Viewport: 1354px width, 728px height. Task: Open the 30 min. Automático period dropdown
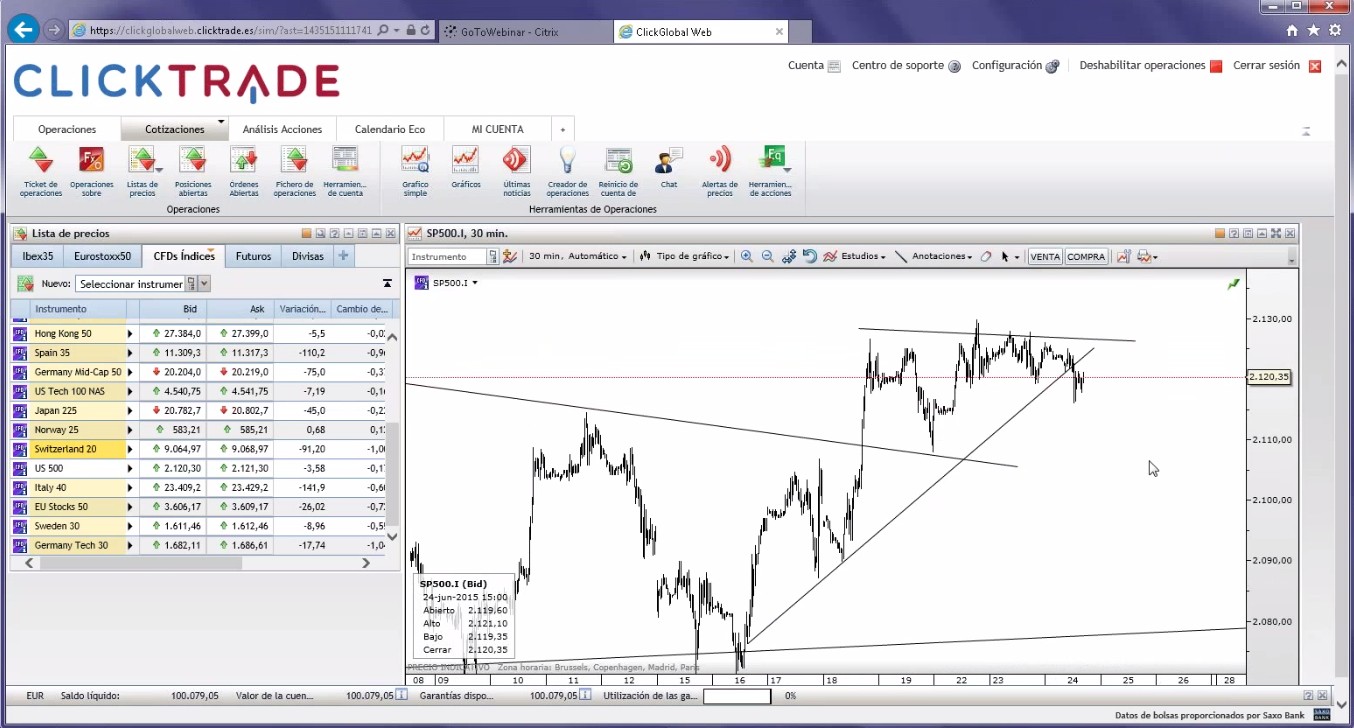(x=578, y=257)
